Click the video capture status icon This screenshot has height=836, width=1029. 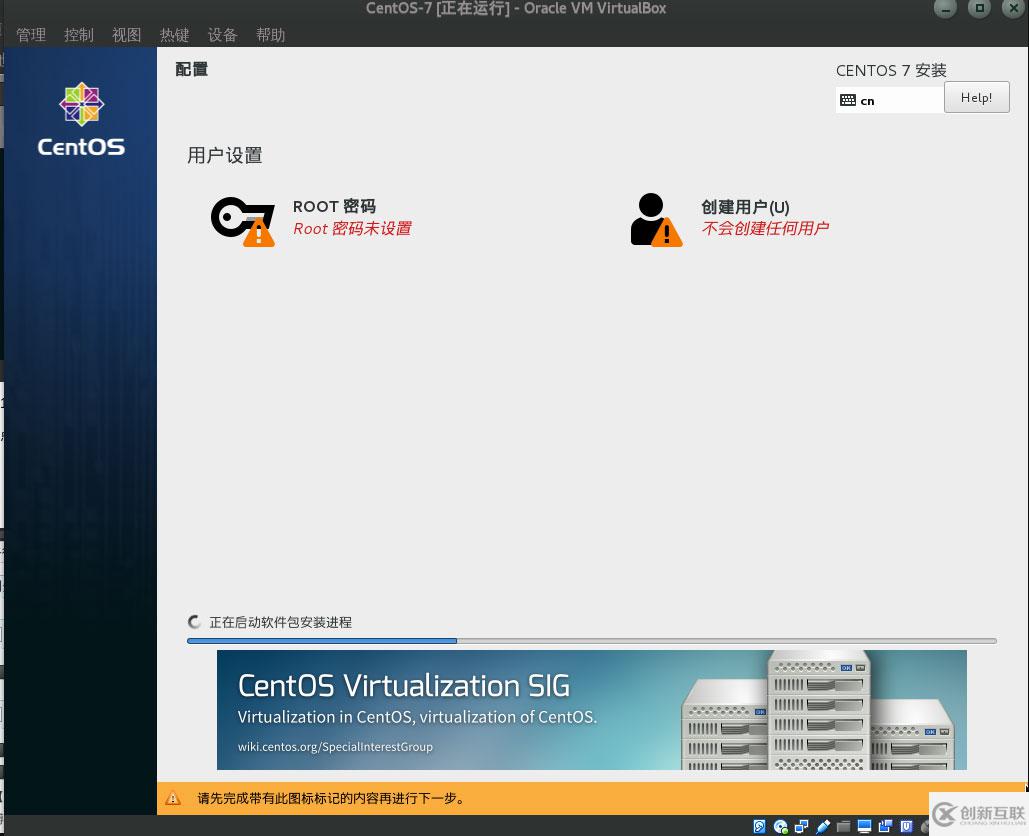point(885,826)
